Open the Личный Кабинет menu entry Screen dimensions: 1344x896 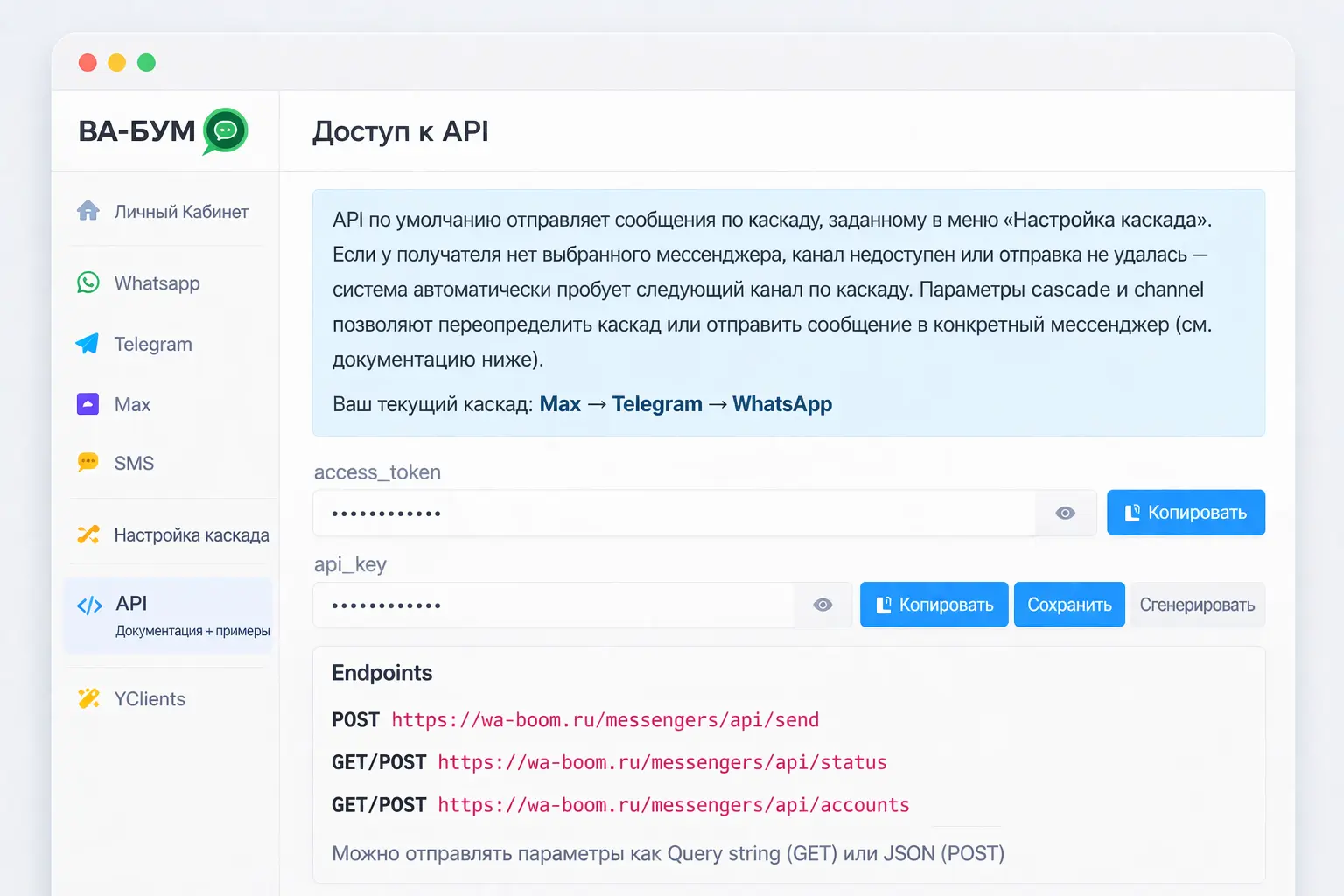click(x=181, y=210)
